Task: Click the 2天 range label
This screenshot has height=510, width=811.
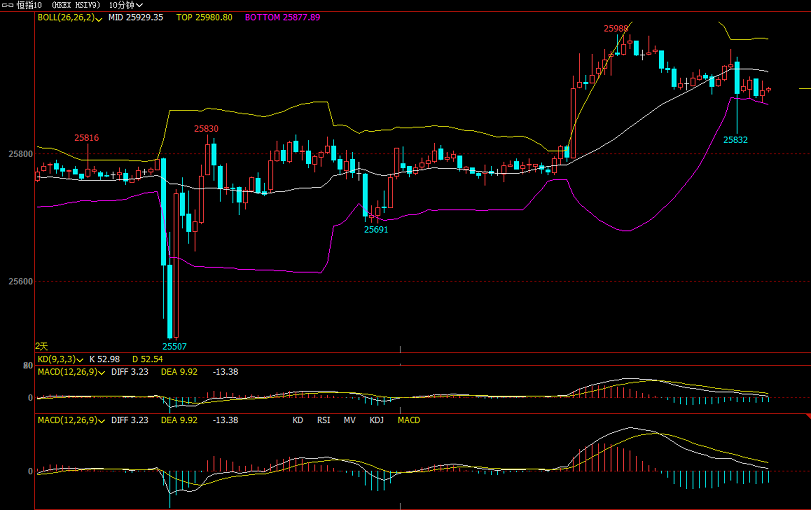Action: pos(41,346)
